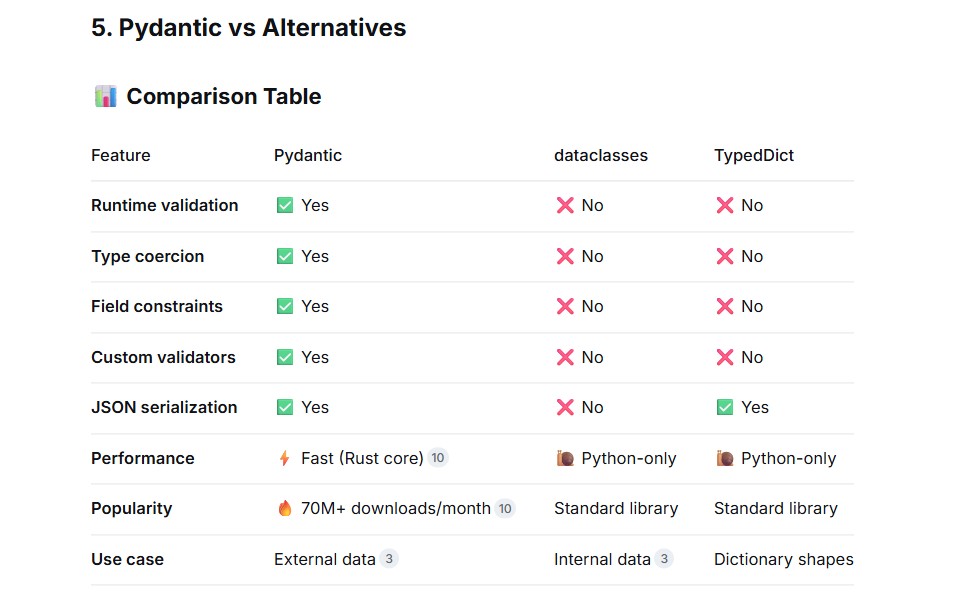The width and height of the screenshot is (975, 601).
Task: Open citation 10 next to Fast (Rust core)
Action: pyautogui.click(x=438, y=458)
